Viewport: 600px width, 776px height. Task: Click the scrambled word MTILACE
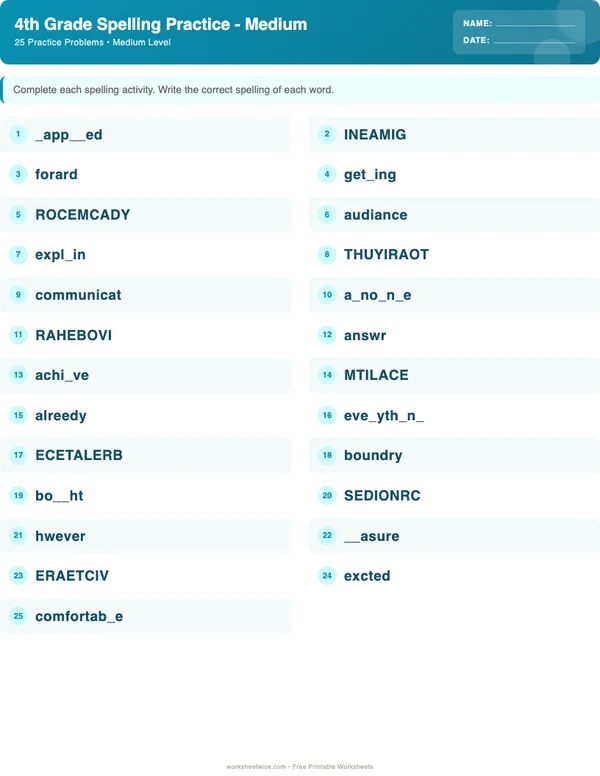point(376,375)
